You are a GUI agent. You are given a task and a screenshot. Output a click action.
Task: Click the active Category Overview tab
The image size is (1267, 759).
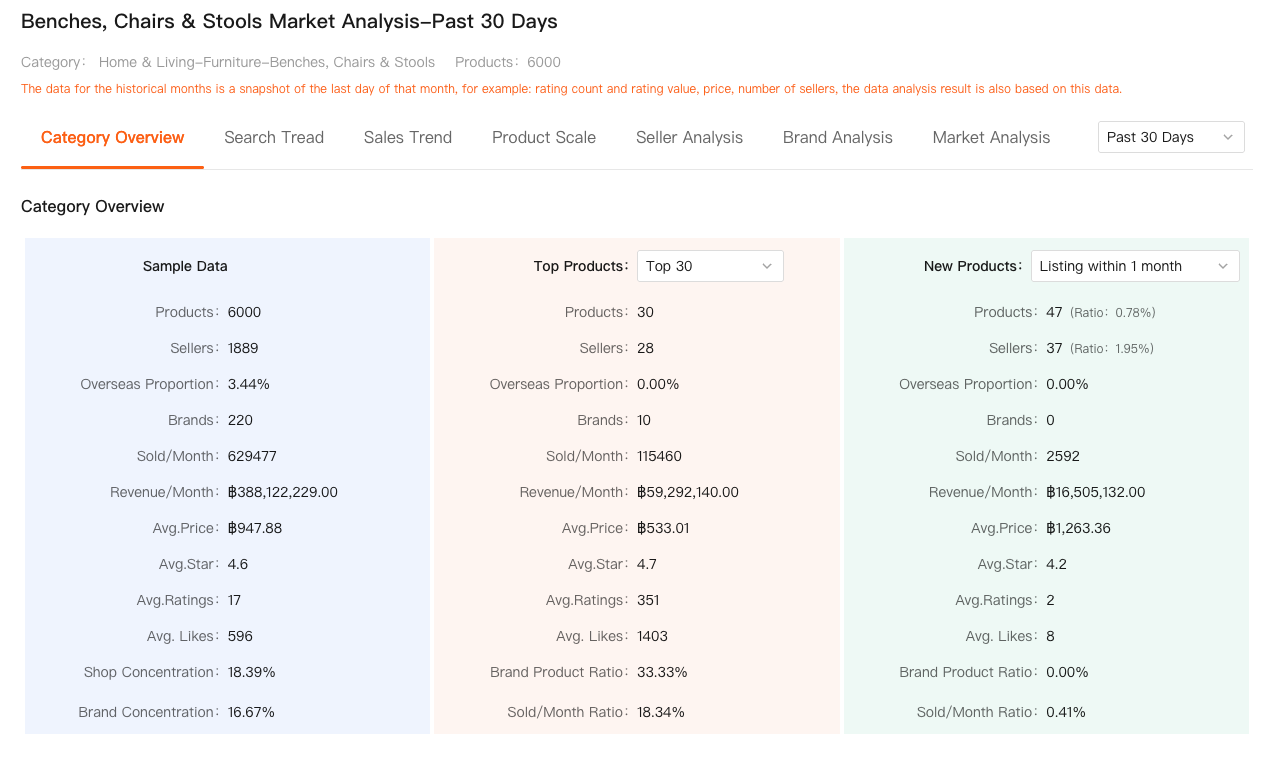[x=112, y=138]
